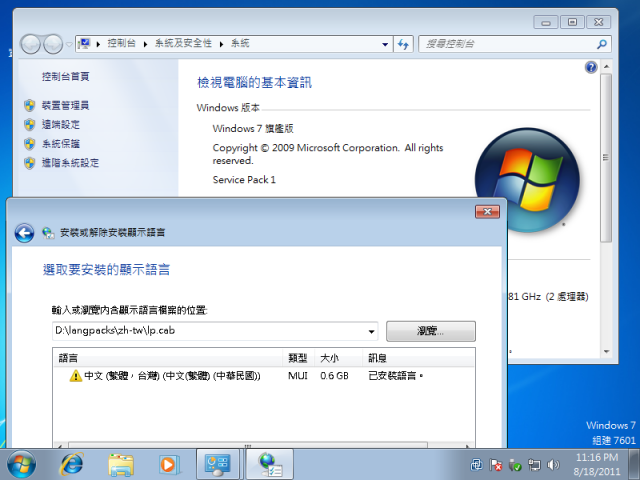This screenshot has height=480, width=640.
Task: Click the search magnifier in Control Panel
Action: 602,44
